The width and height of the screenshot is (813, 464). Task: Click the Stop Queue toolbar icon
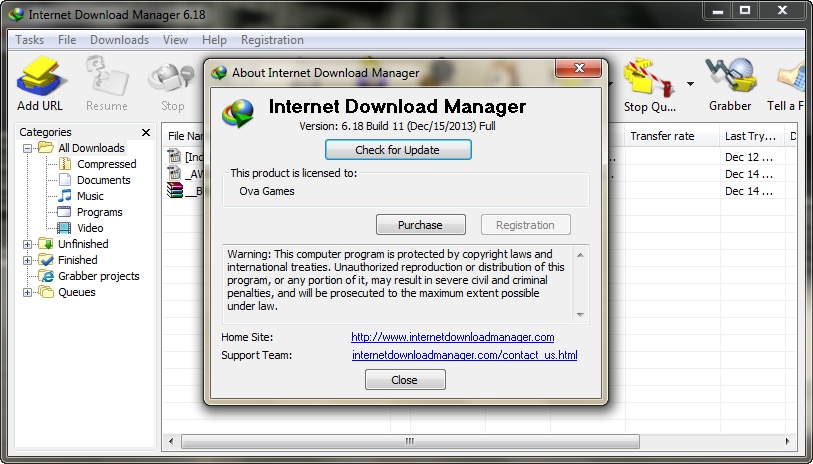[649, 86]
